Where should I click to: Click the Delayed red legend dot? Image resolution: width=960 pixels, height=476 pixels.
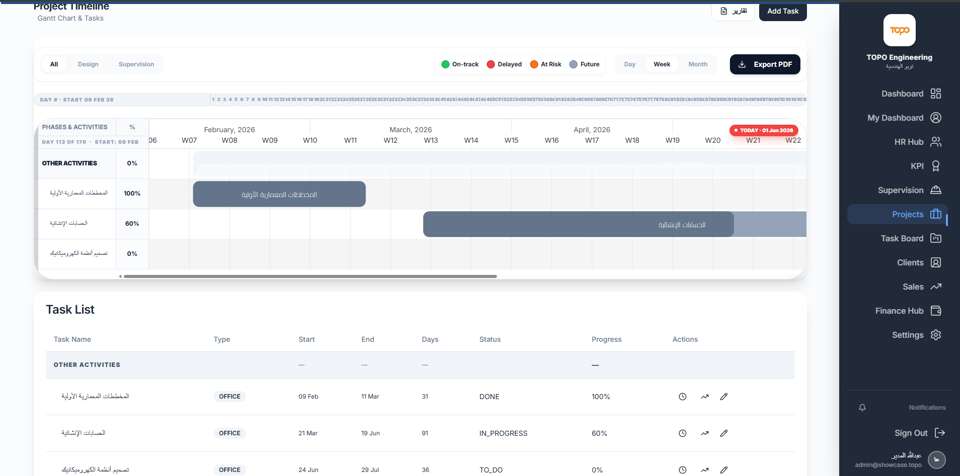tap(490, 64)
